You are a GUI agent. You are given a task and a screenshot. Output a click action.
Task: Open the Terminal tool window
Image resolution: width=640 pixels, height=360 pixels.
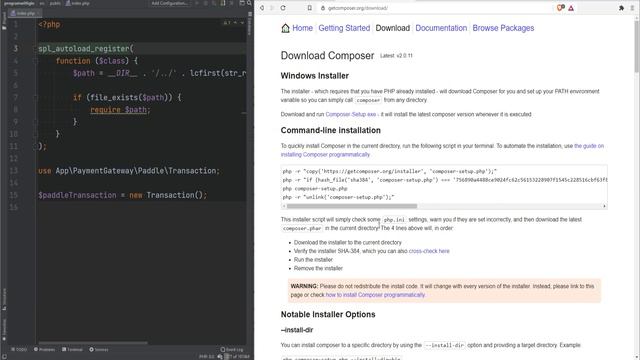pos(72,349)
